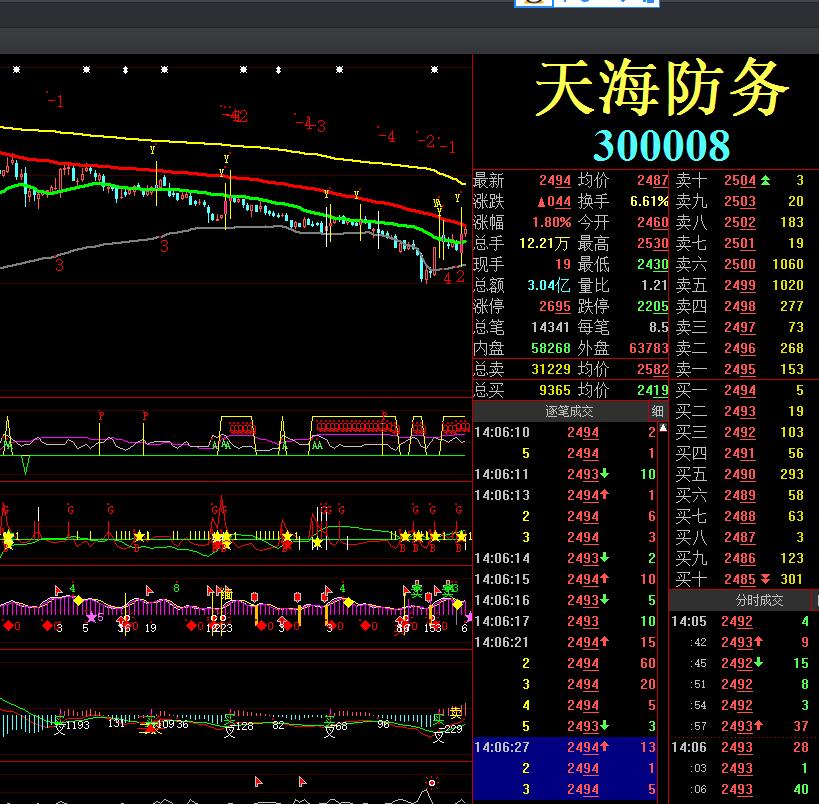Screen dimensions: 819x804
Task: Click the 每笔 value 8.5
Action: [x=659, y=328]
